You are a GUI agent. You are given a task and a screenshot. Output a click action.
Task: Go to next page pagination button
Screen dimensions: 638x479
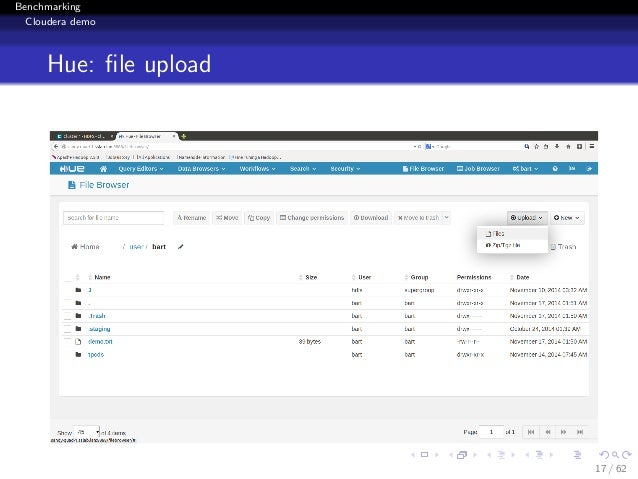564,432
